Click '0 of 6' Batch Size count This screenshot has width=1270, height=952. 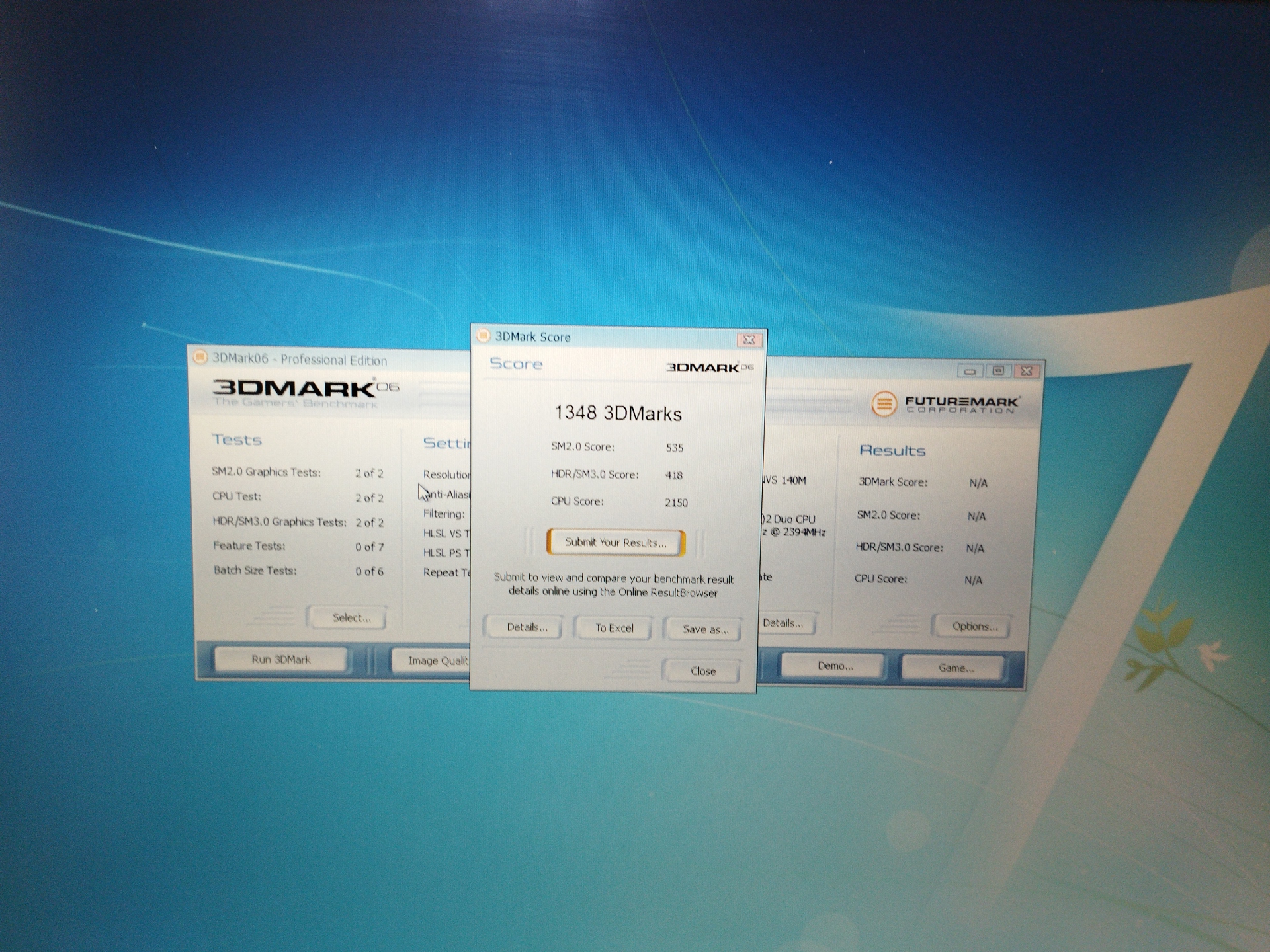[369, 571]
